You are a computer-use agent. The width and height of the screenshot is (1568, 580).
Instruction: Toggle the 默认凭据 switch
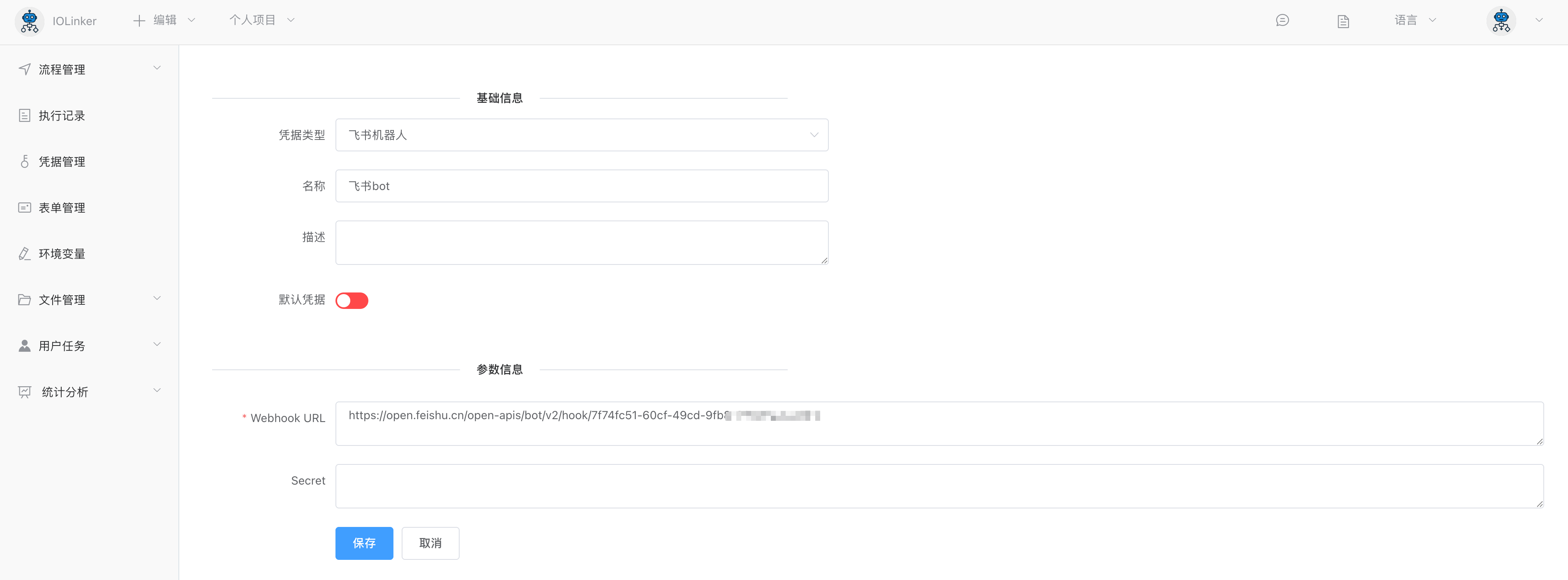coord(352,300)
